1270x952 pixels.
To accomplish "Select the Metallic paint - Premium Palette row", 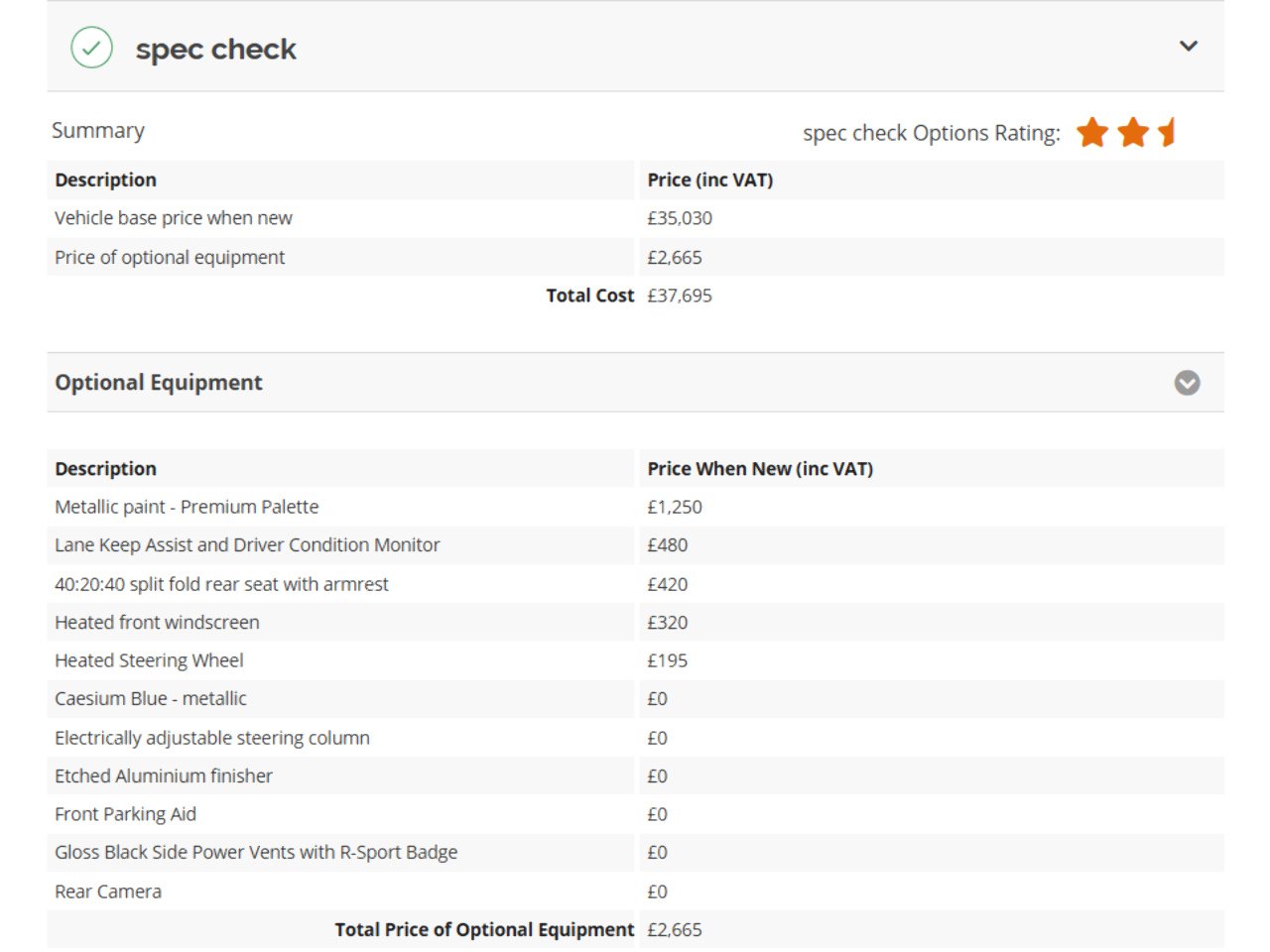I will tap(635, 507).
